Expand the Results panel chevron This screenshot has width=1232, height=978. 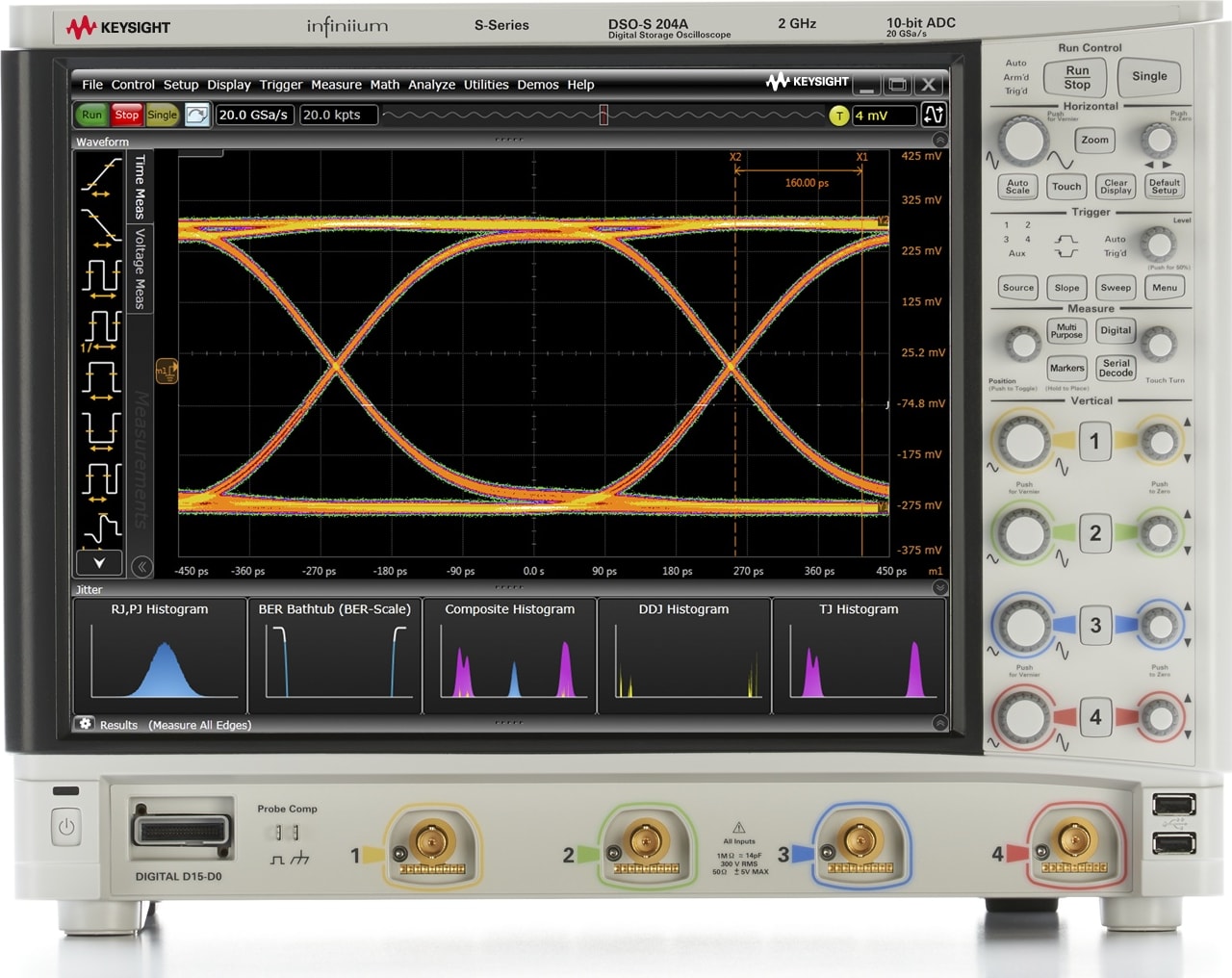pyautogui.click(x=939, y=723)
